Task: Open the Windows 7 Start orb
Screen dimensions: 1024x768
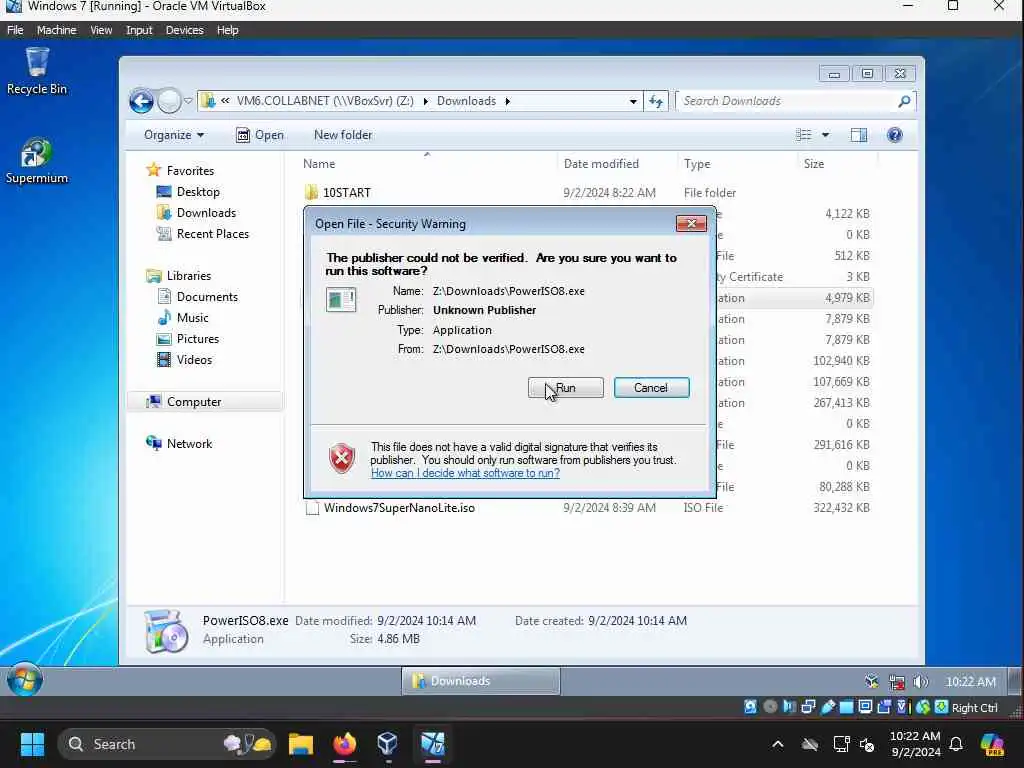Action: tap(25, 680)
